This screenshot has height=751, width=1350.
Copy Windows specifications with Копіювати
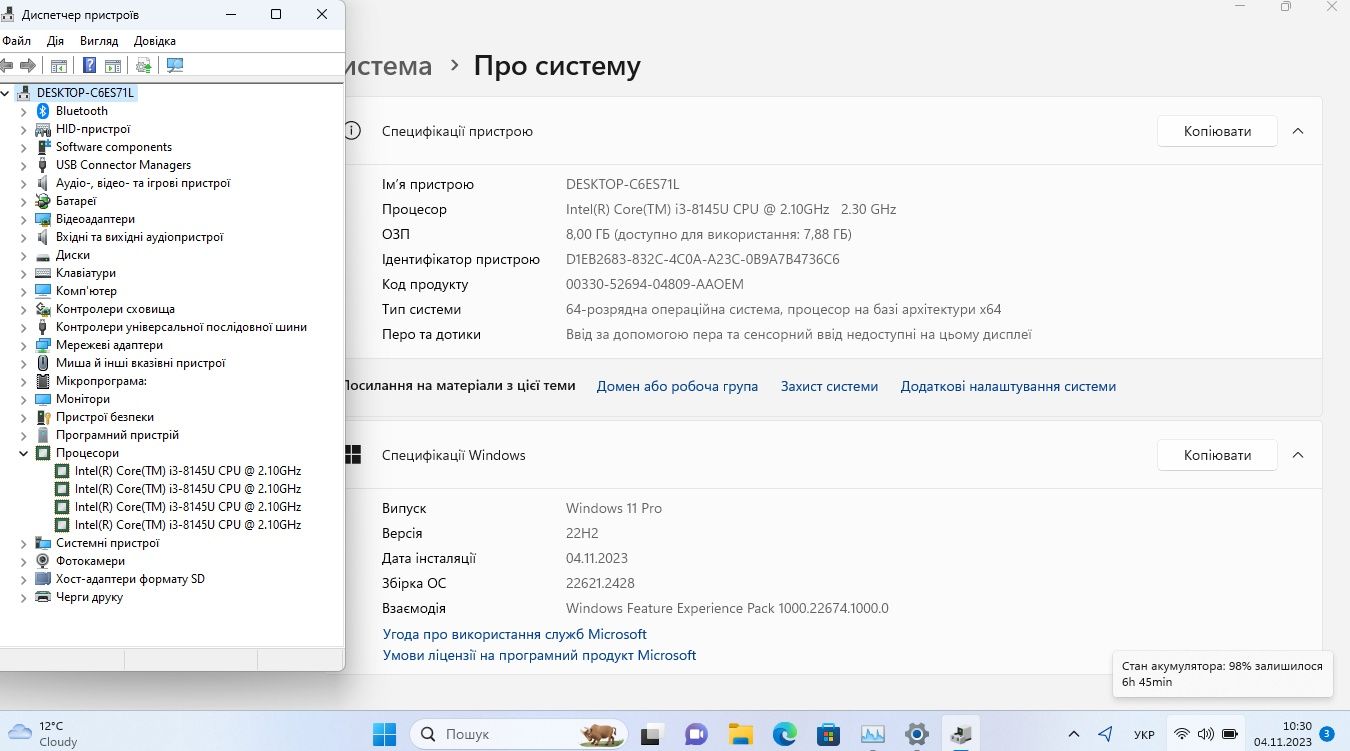click(x=1217, y=455)
